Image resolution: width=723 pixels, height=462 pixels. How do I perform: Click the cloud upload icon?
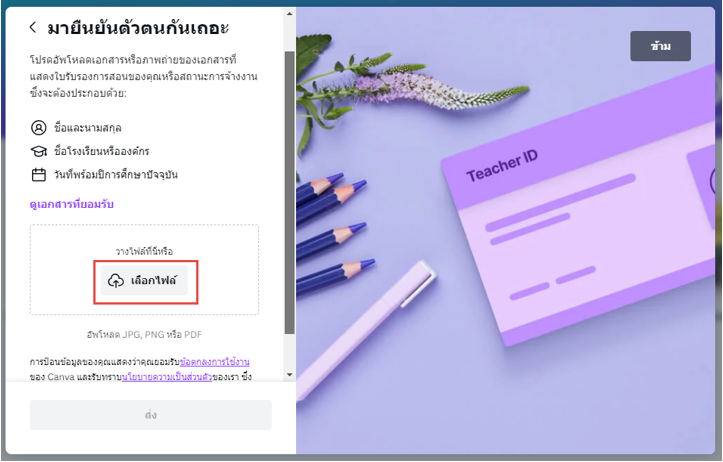(116, 280)
